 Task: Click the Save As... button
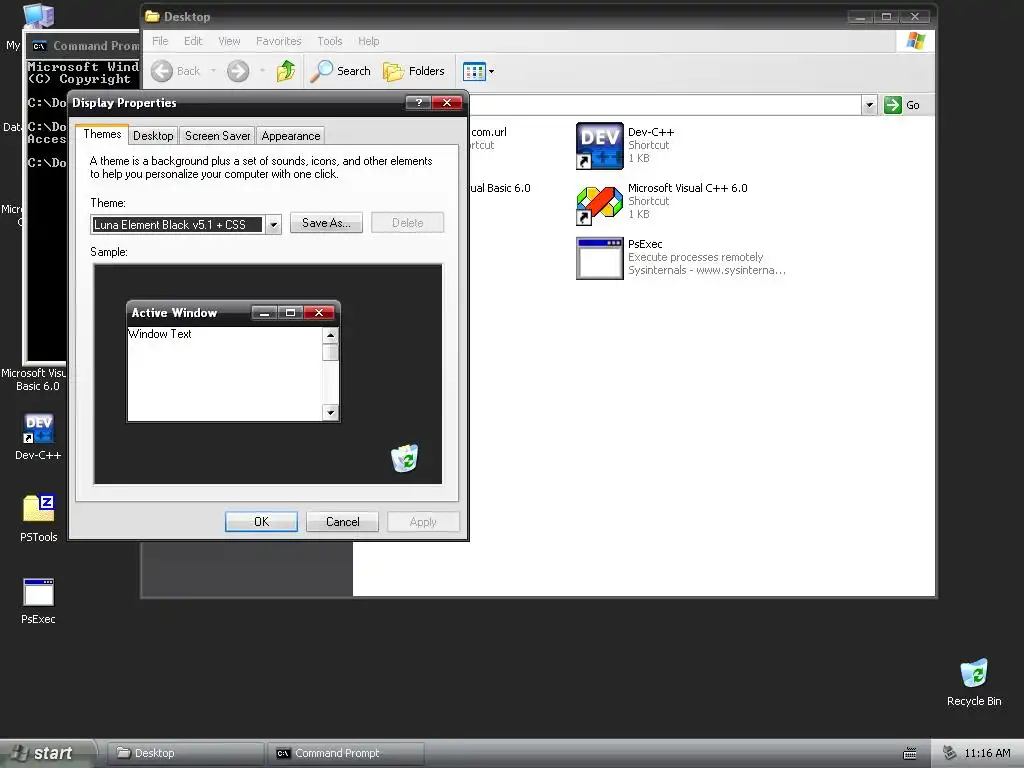pos(327,223)
